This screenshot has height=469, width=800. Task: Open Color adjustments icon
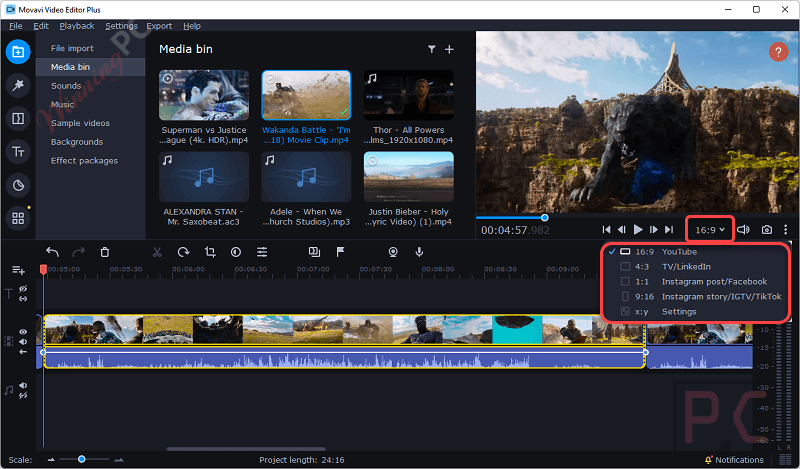coord(236,252)
